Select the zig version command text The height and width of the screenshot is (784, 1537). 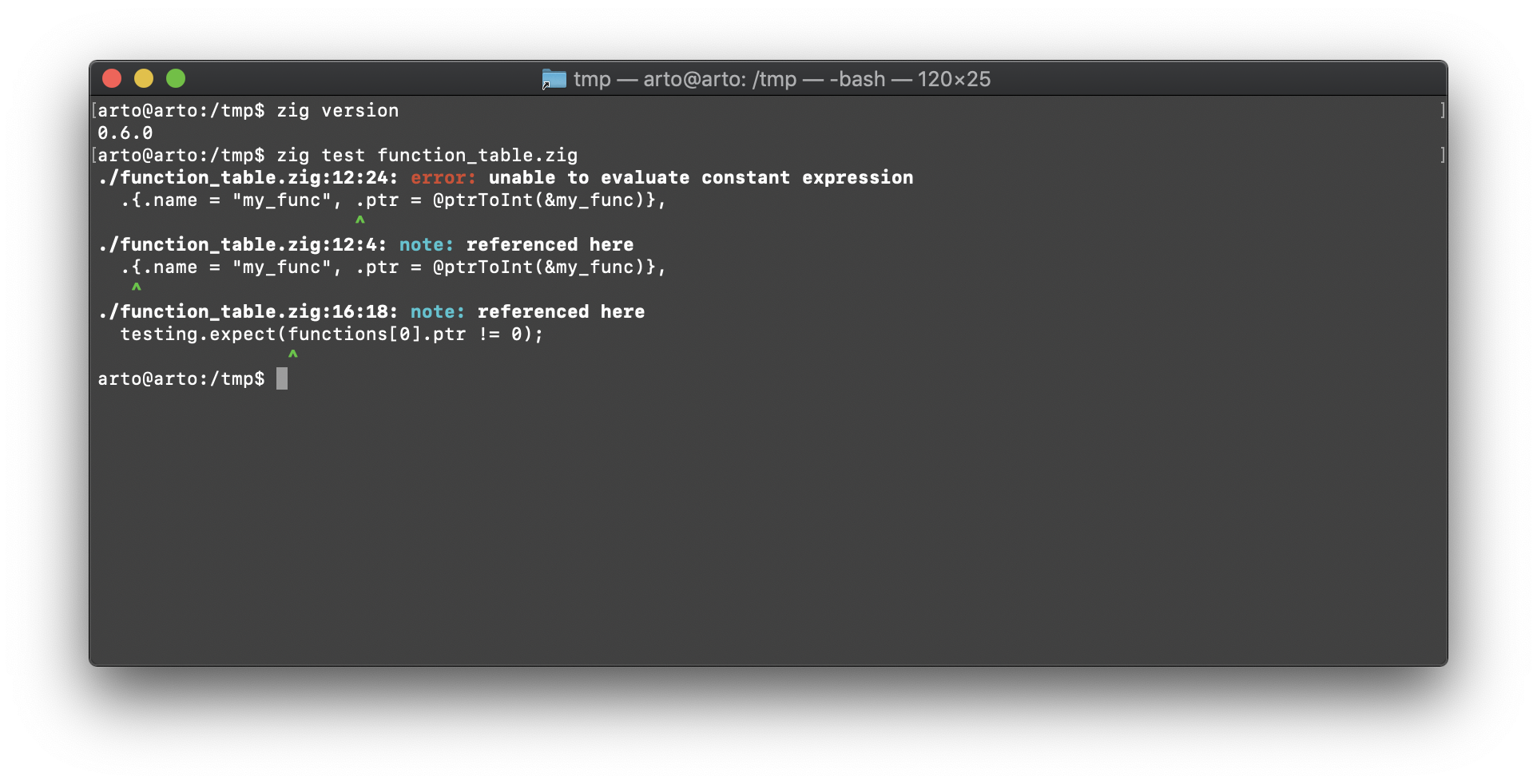[x=337, y=111]
